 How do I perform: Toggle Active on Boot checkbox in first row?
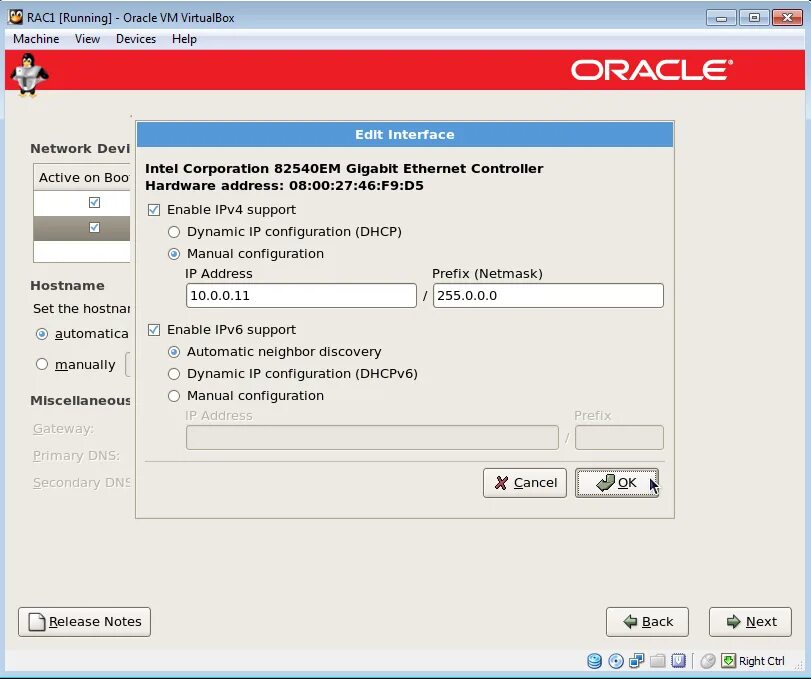point(94,202)
